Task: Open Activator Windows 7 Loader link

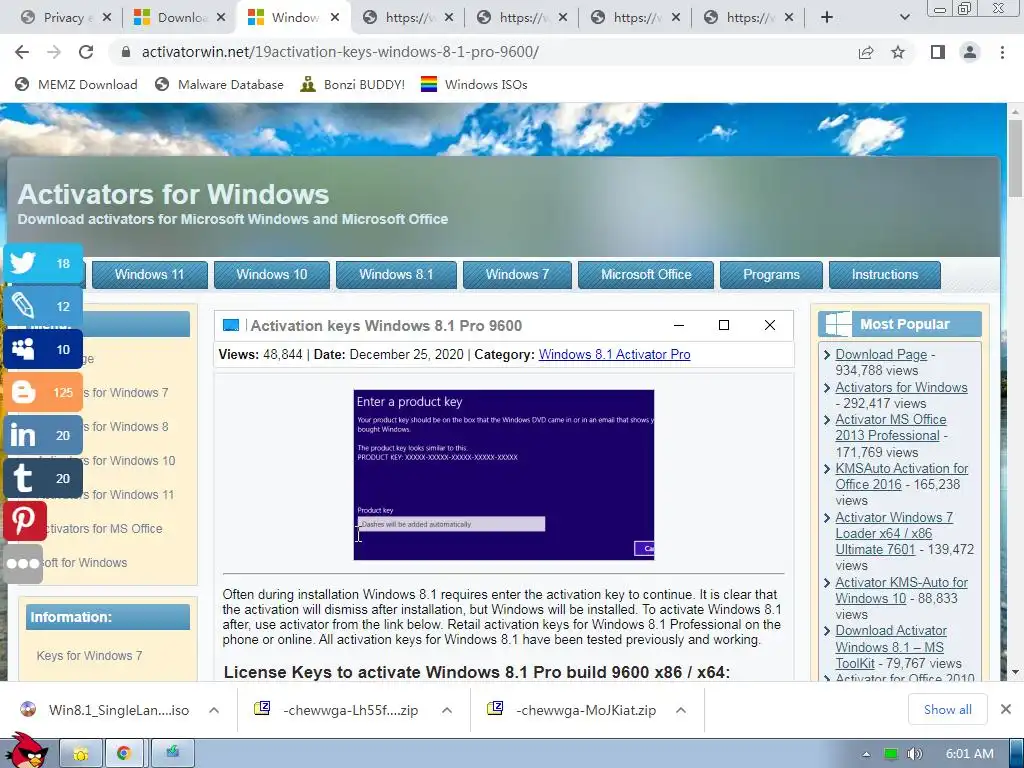Action: (893, 533)
